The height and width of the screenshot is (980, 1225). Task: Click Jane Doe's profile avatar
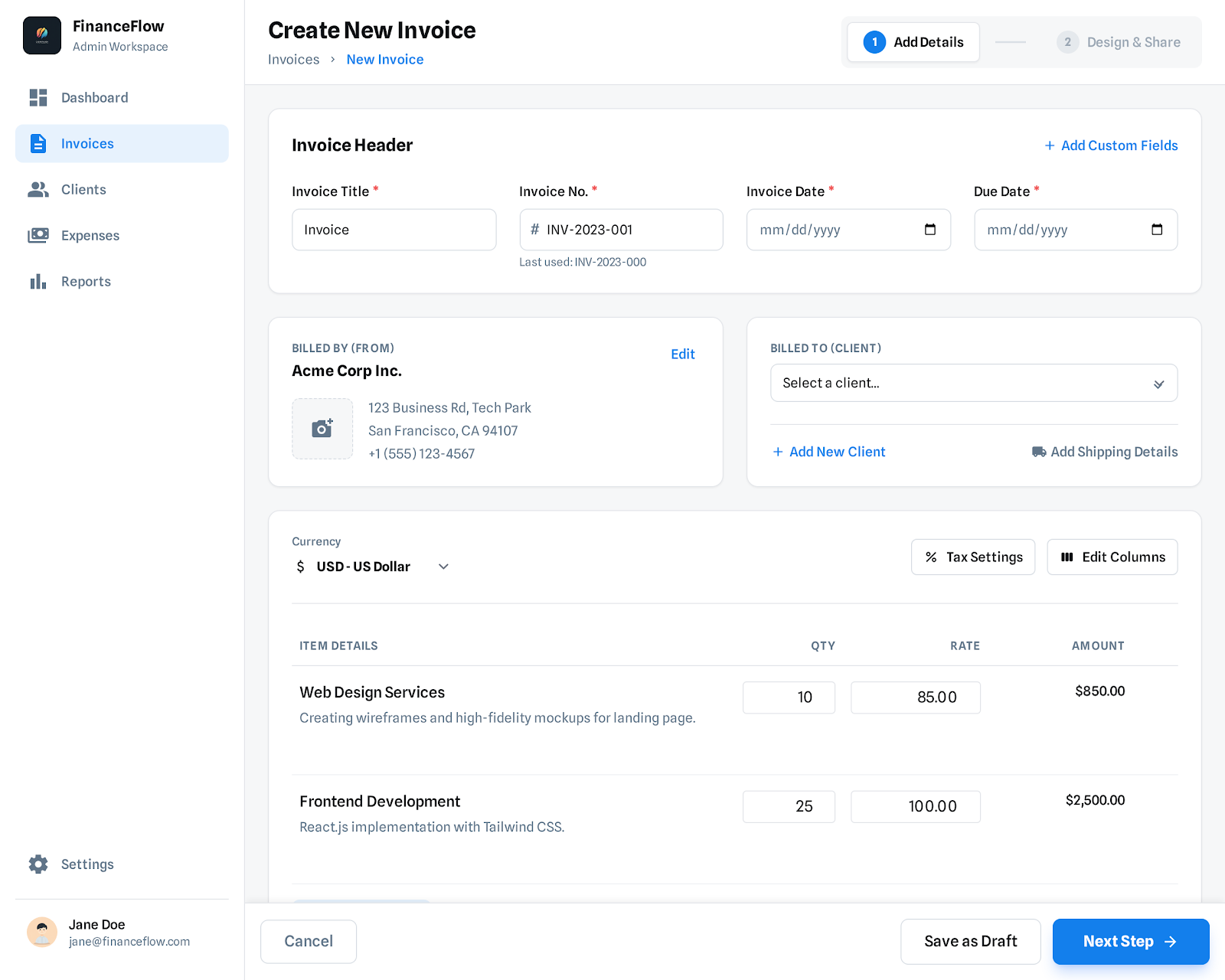(42, 933)
